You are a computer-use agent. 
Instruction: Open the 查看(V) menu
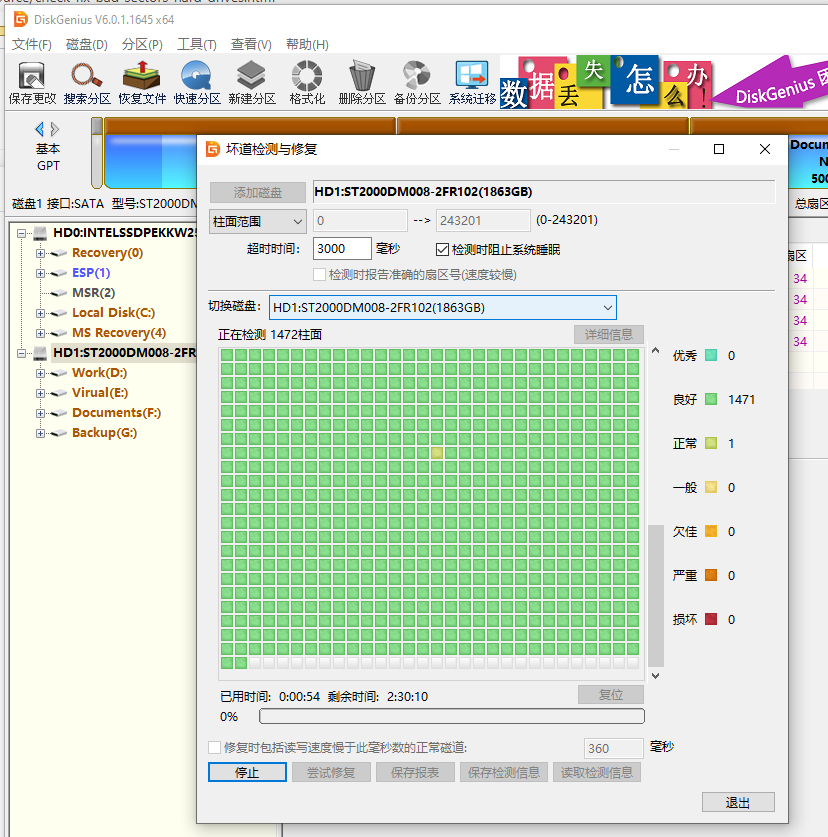(251, 44)
